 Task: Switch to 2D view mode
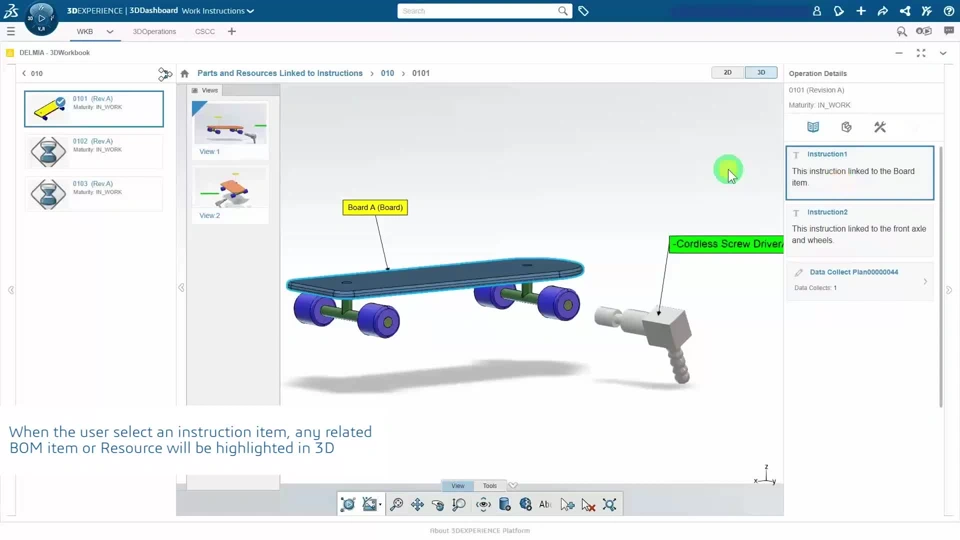click(x=728, y=72)
